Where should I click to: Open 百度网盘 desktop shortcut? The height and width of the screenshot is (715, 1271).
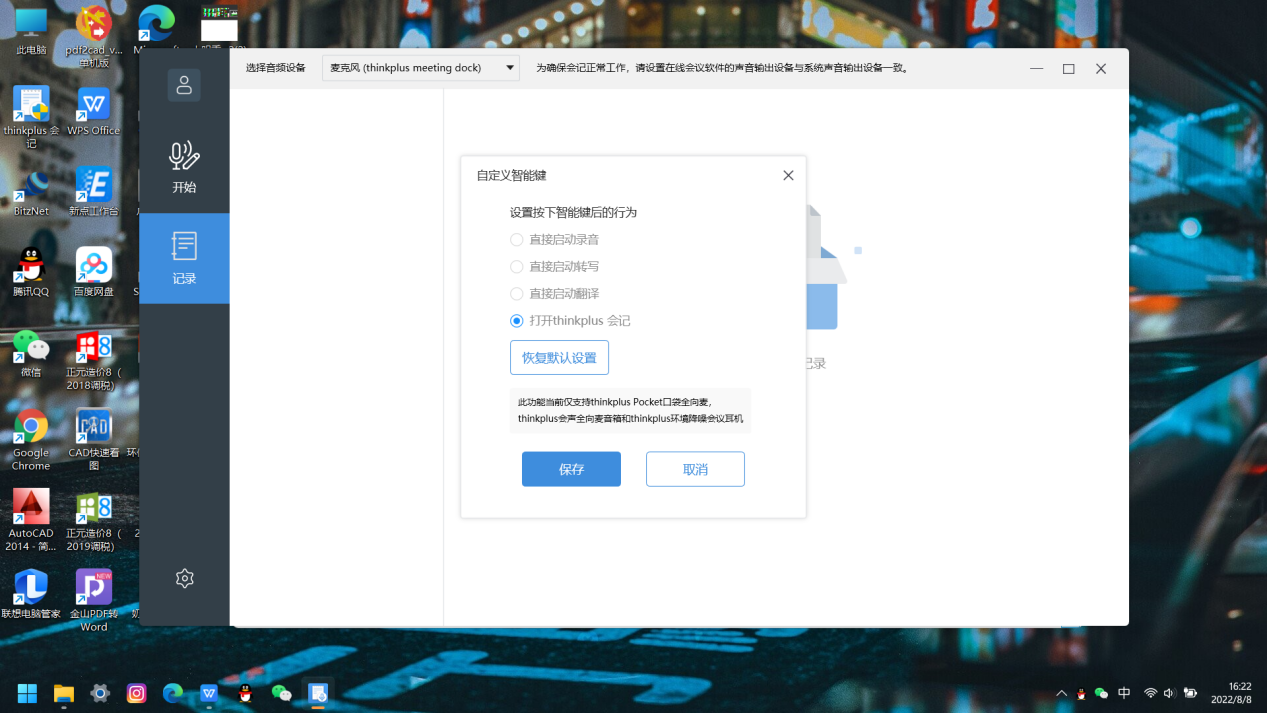click(x=94, y=273)
